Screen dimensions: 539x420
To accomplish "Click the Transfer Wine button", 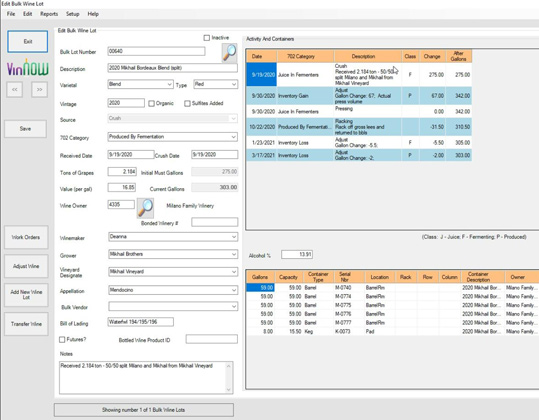I will pos(26,324).
